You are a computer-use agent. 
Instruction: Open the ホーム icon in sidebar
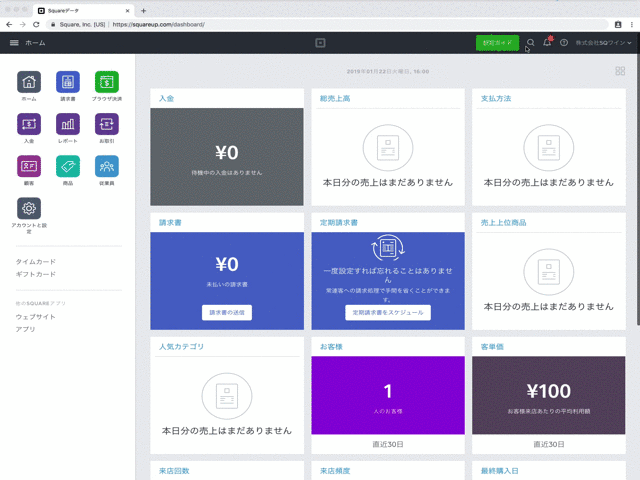click(29, 83)
